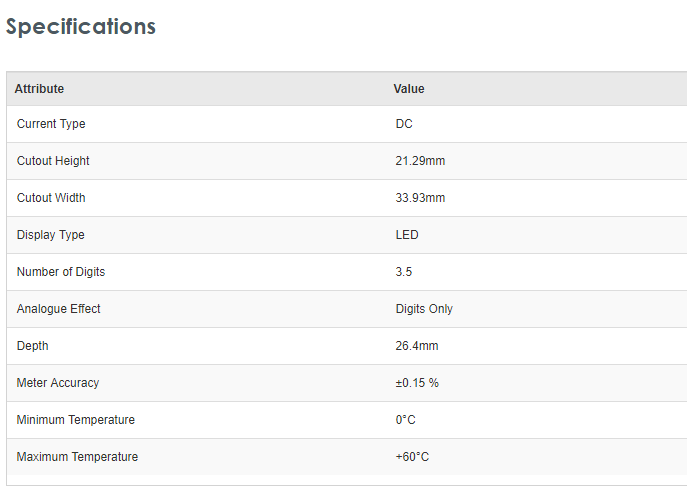Click the Value column header

(x=409, y=89)
